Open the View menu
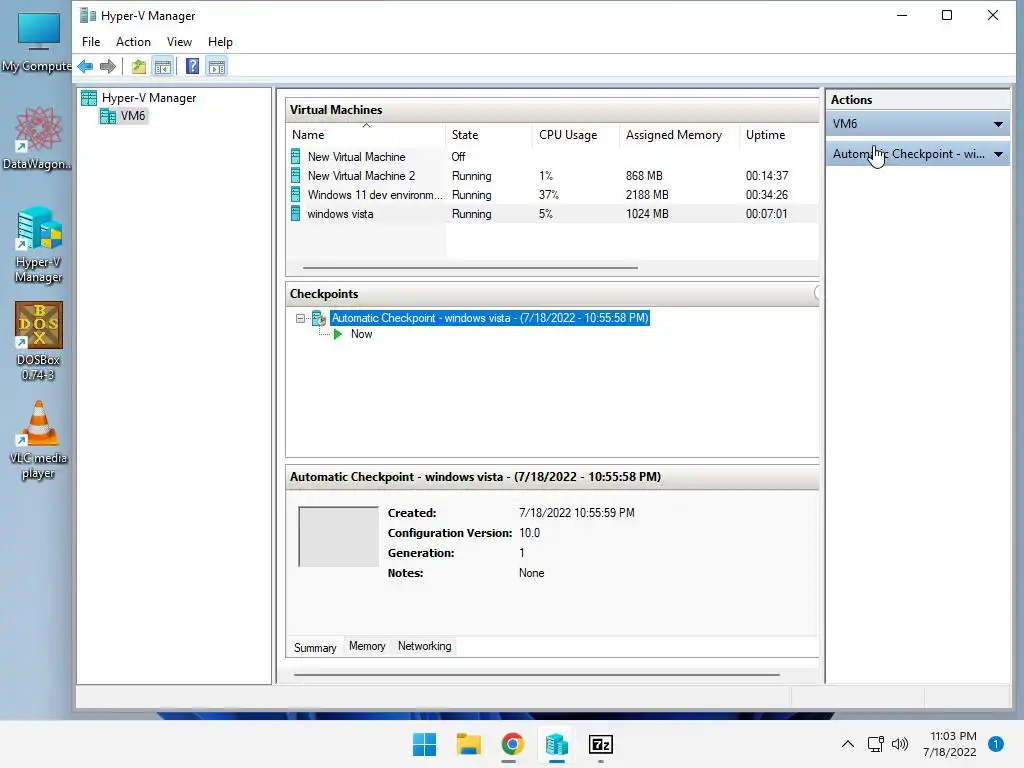The height and width of the screenshot is (768, 1024). [179, 42]
